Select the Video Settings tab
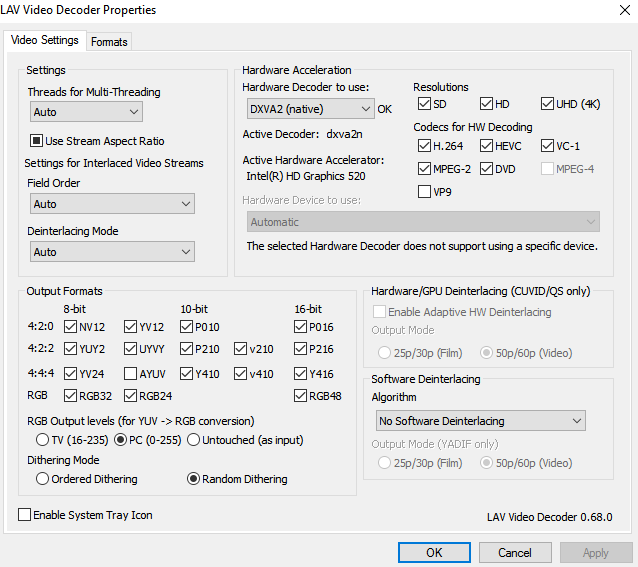 (x=44, y=41)
